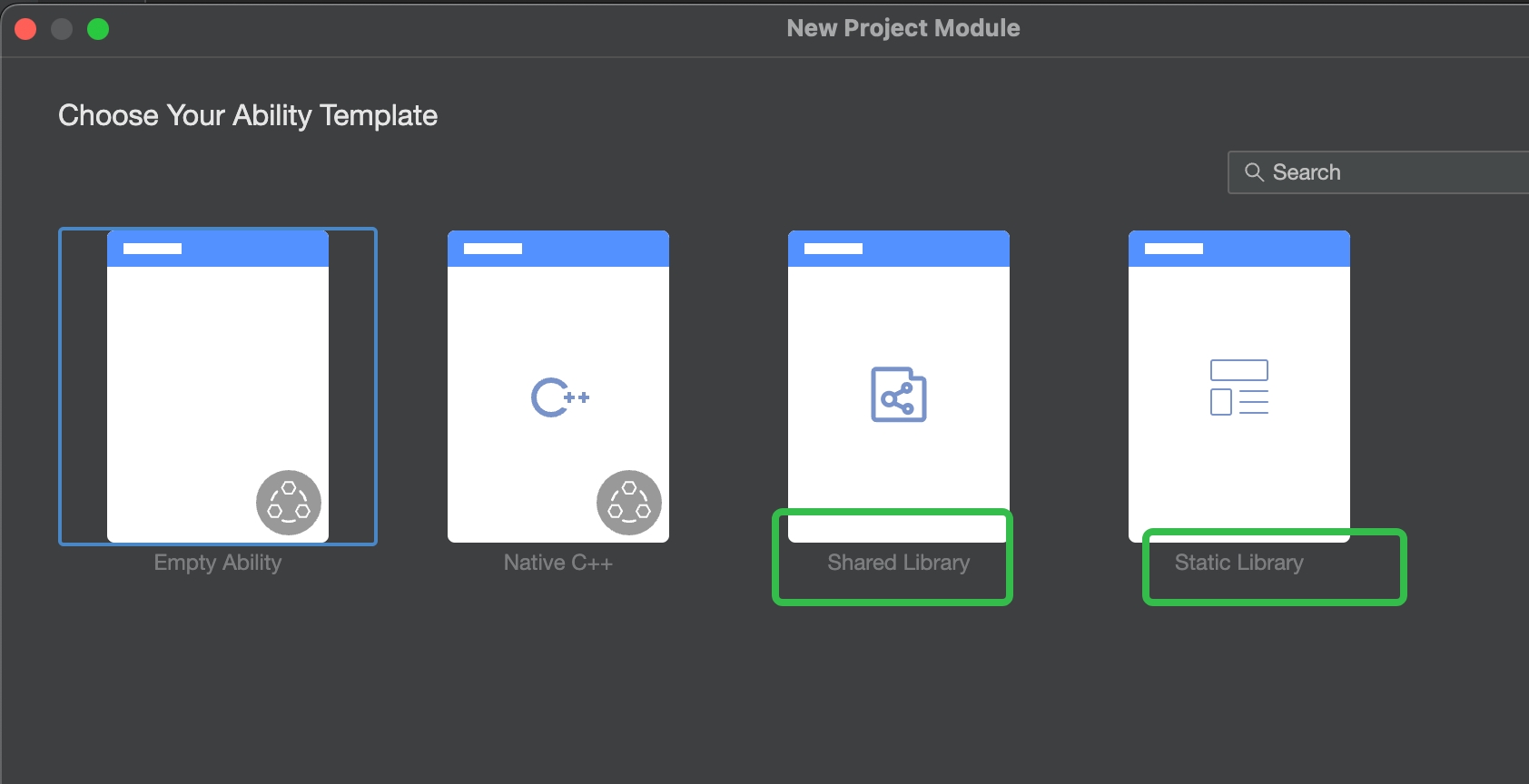Close the New Project Module window
This screenshot has height=784, width=1529.
[x=25, y=29]
